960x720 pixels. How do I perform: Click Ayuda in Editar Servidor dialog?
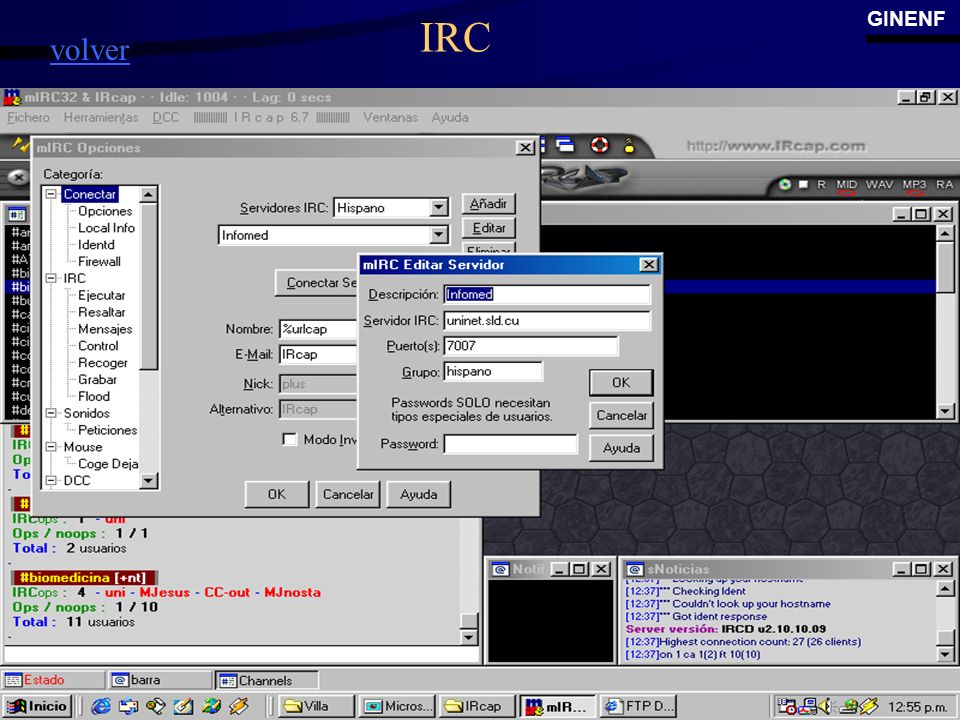point(621,448)
